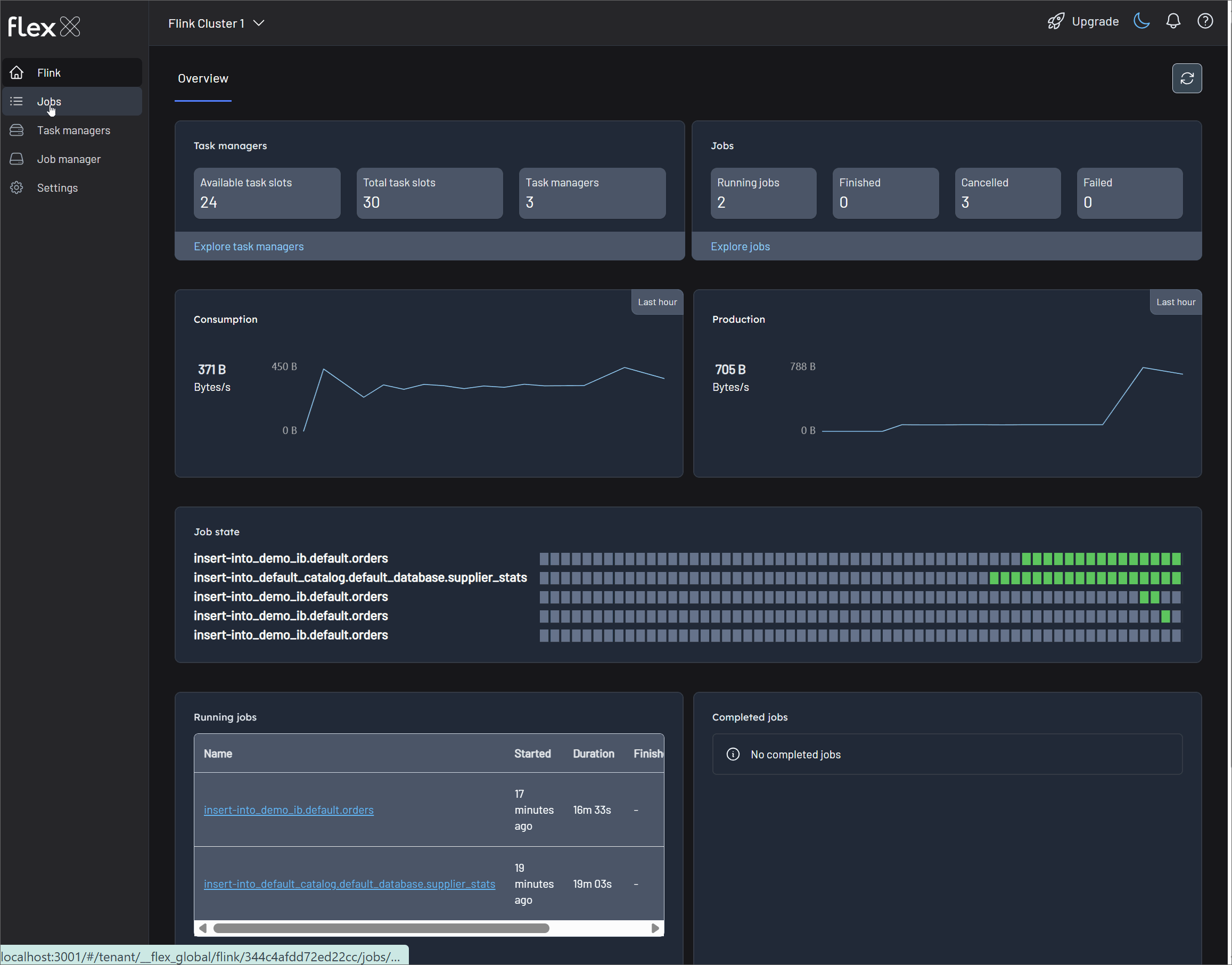Click info icon beside No completed jobs

click(733, 754)
